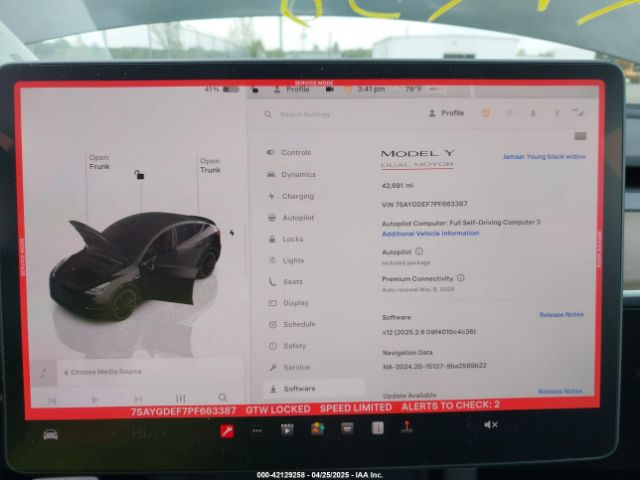Tap the SPEED LIMITED status in red bar
640x480 pixels.
pyautogui.click(x=356, y=407)
